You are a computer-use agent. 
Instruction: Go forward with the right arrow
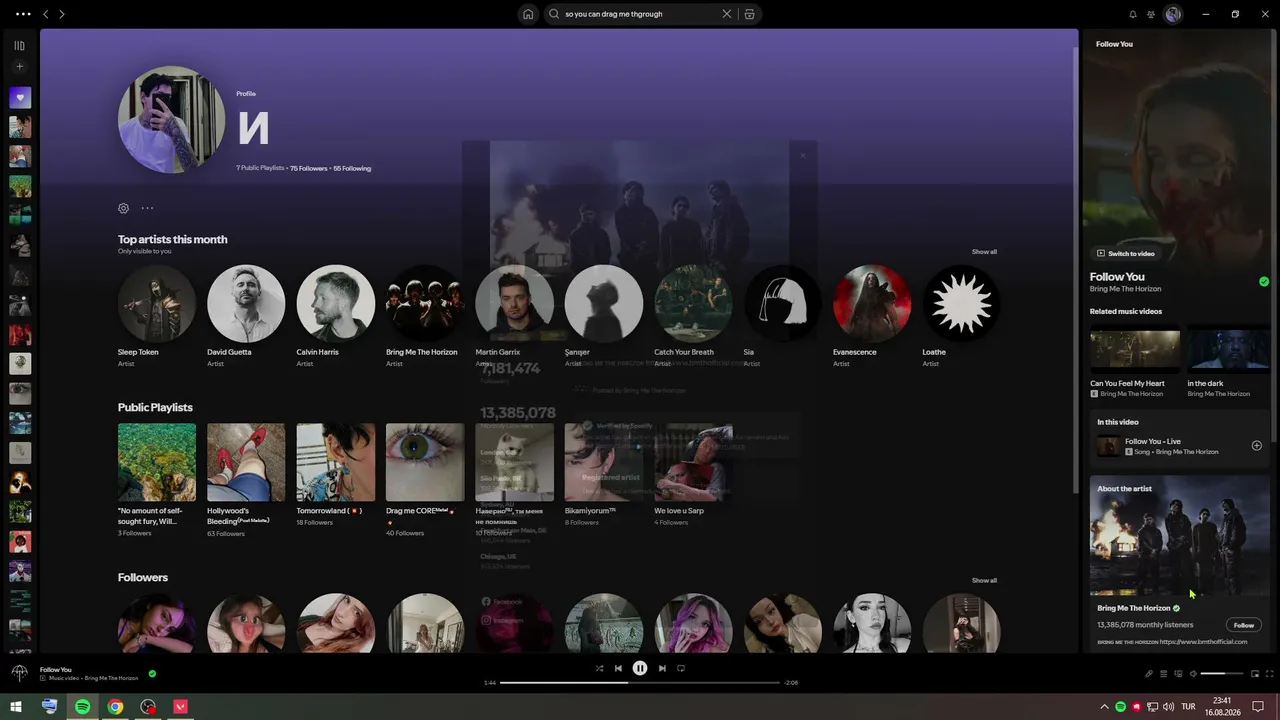tap(62, 14)
